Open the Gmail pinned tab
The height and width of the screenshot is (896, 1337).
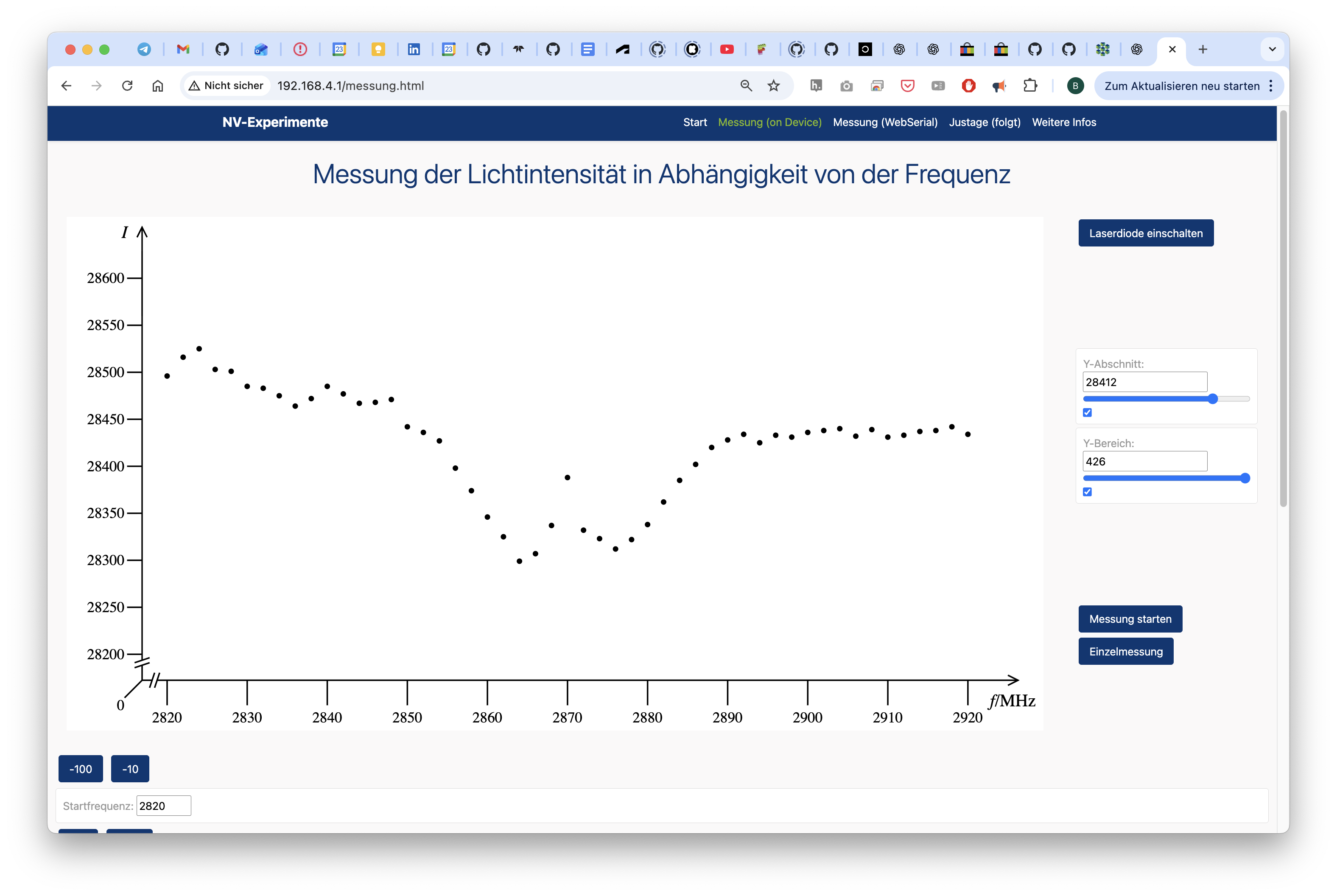[x=183, y=50]
